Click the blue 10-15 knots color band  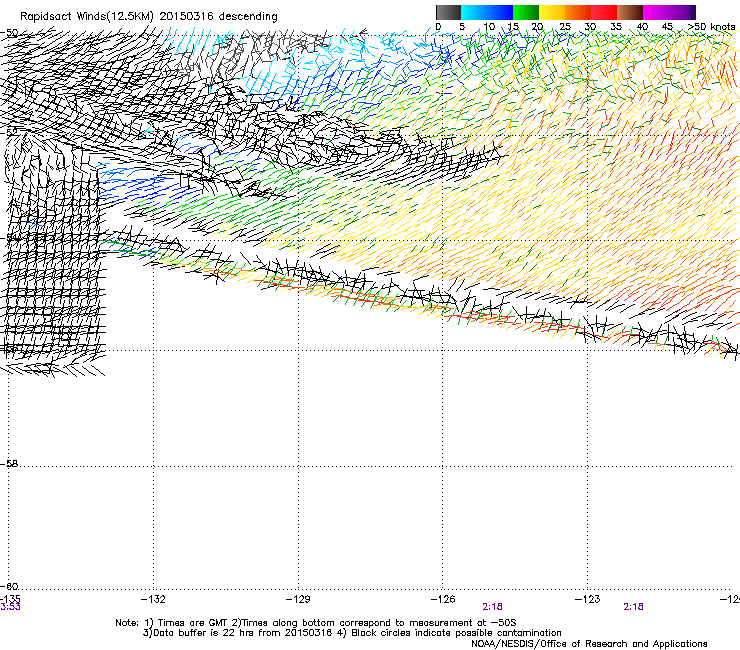click(500, 12)
